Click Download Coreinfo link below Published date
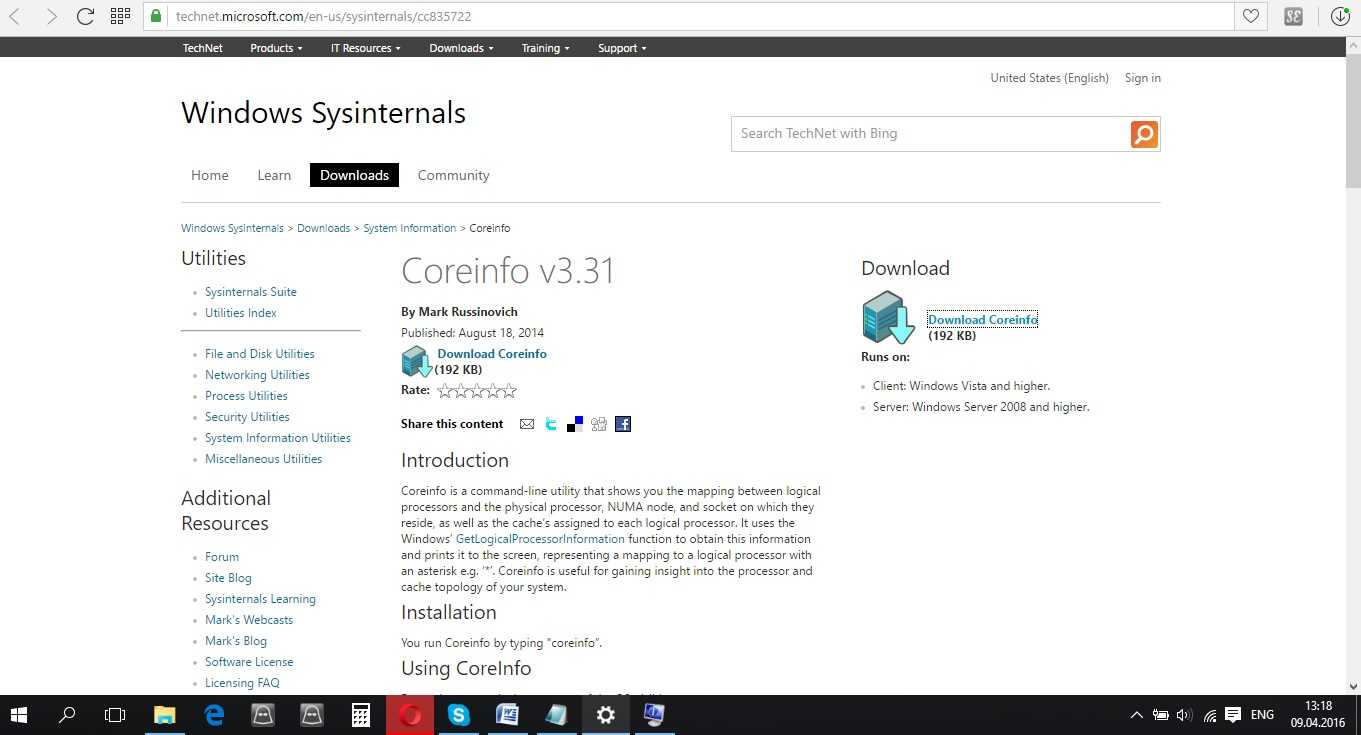 tap(492, 354)
